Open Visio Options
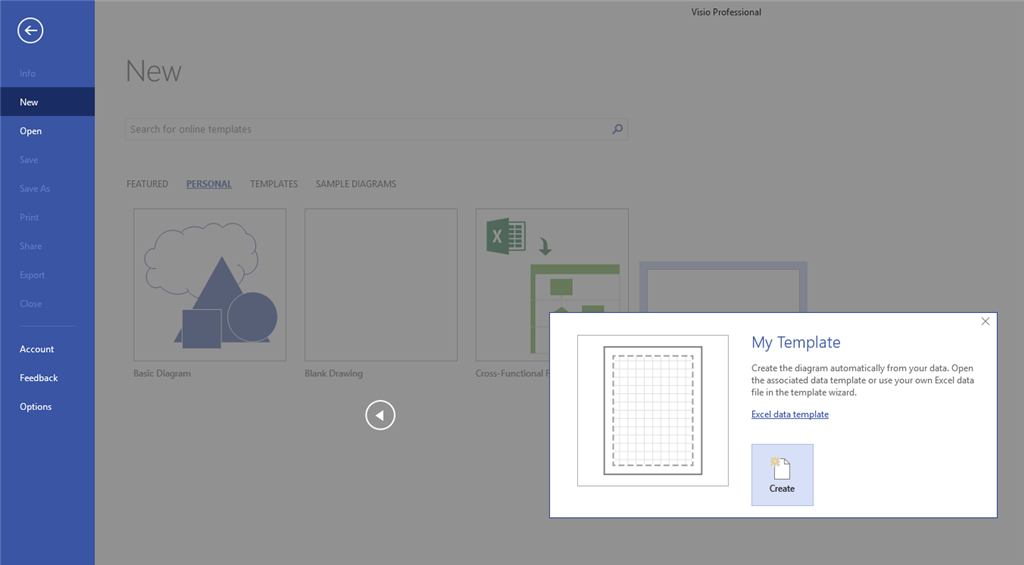 (35, 406)
